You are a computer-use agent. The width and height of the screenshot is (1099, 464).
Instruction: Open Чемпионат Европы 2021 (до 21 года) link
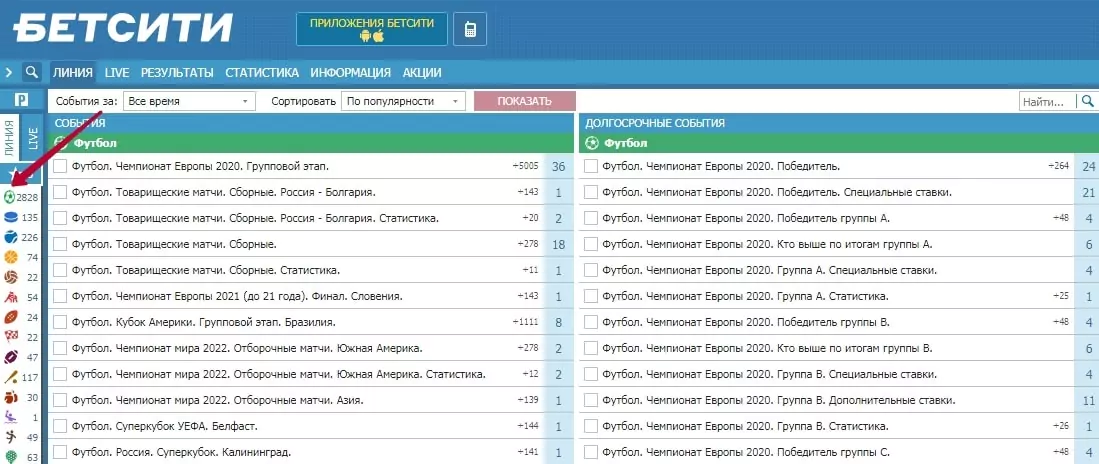pos(237,296)
